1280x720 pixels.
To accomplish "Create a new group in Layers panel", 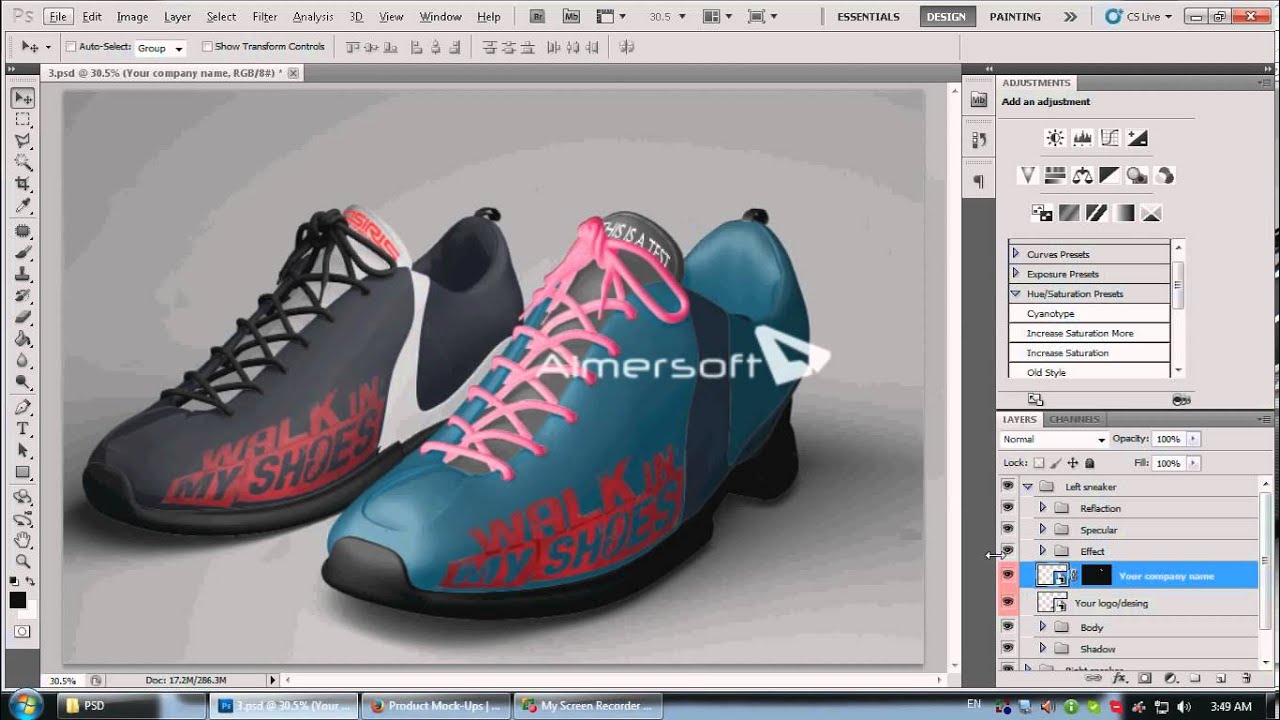I will [1195, 678].
